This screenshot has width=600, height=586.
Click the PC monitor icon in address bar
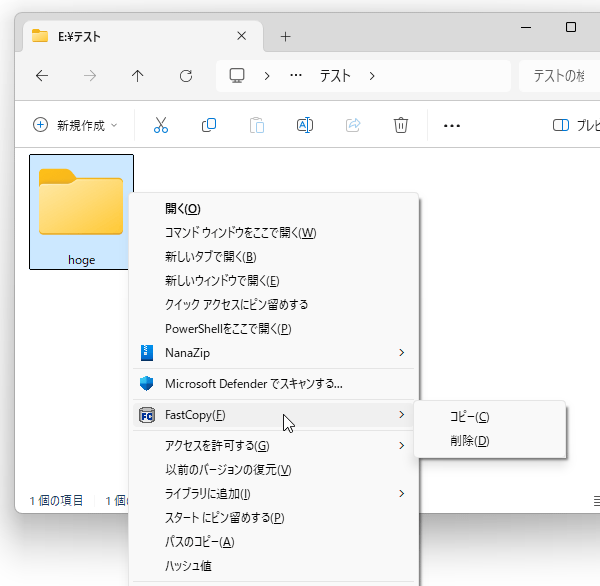(237, 76)
